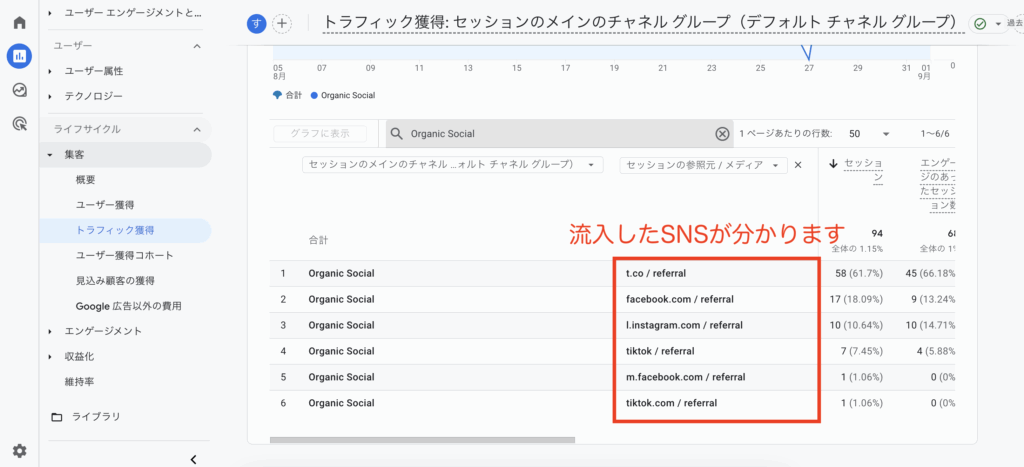Open ユーザー獲得 report
Viewport: 1024px width, 467px height.
(105, 205)
